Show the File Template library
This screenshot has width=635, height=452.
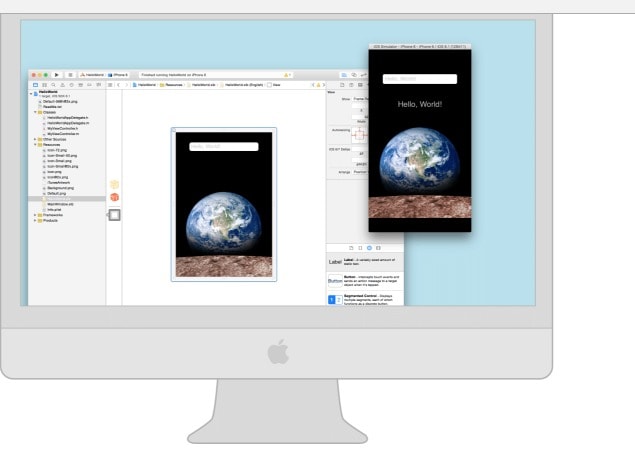coord(351,248)
